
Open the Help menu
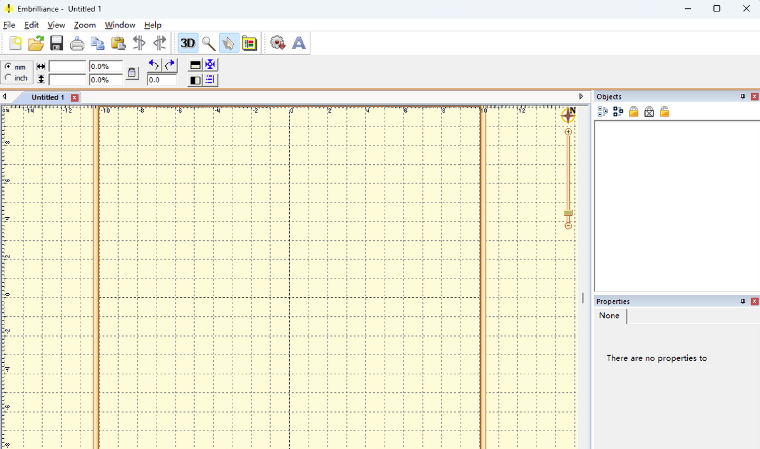pyautogui.click(x=153, y=25)
